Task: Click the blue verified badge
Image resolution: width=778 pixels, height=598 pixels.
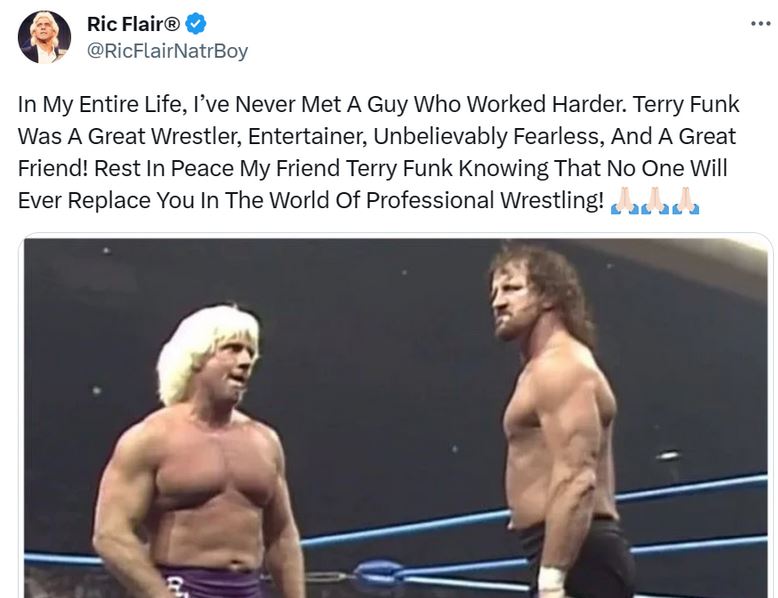Action: [198, 24]
